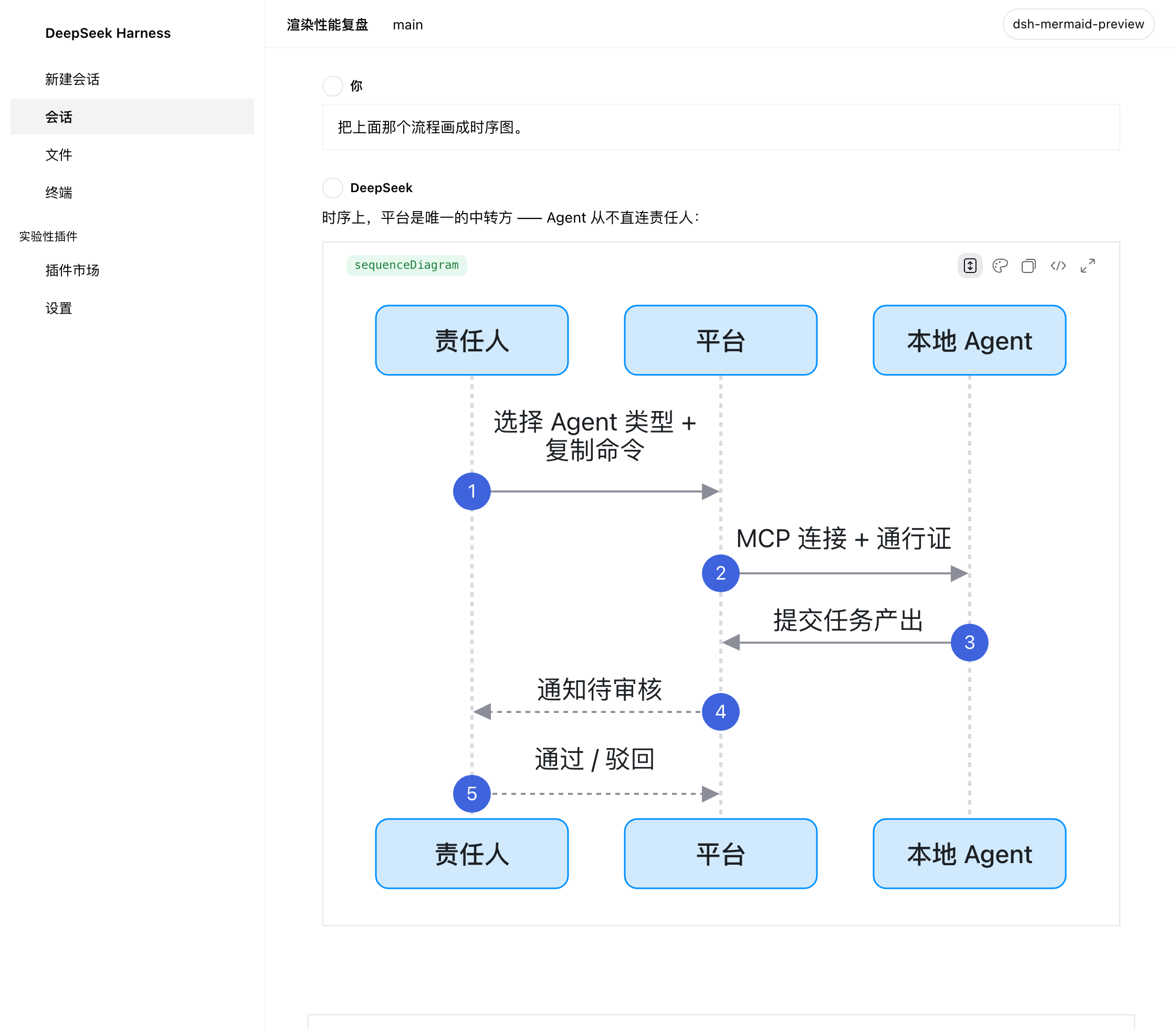The height and width of the screenshot is (1029, 1176).
Task: Click the 实验性插件 section label
Action: pos(48,236)
